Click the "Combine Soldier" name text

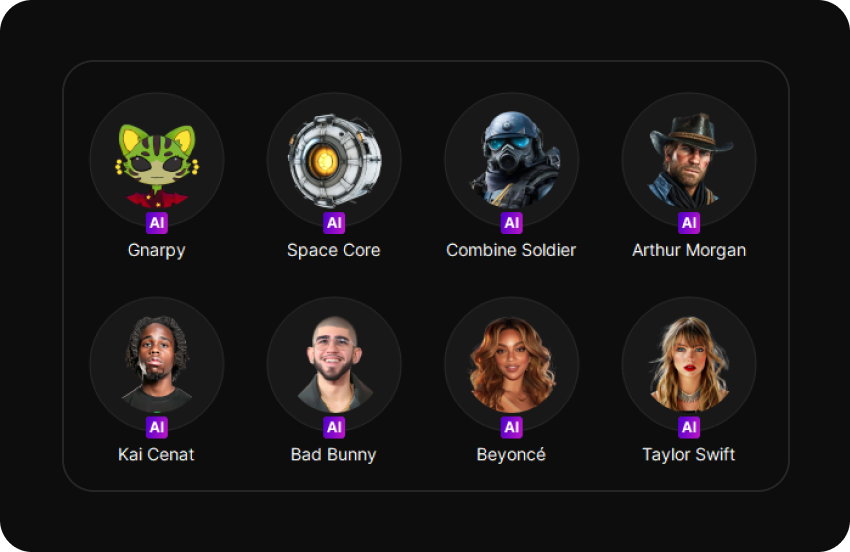point(511,250)
